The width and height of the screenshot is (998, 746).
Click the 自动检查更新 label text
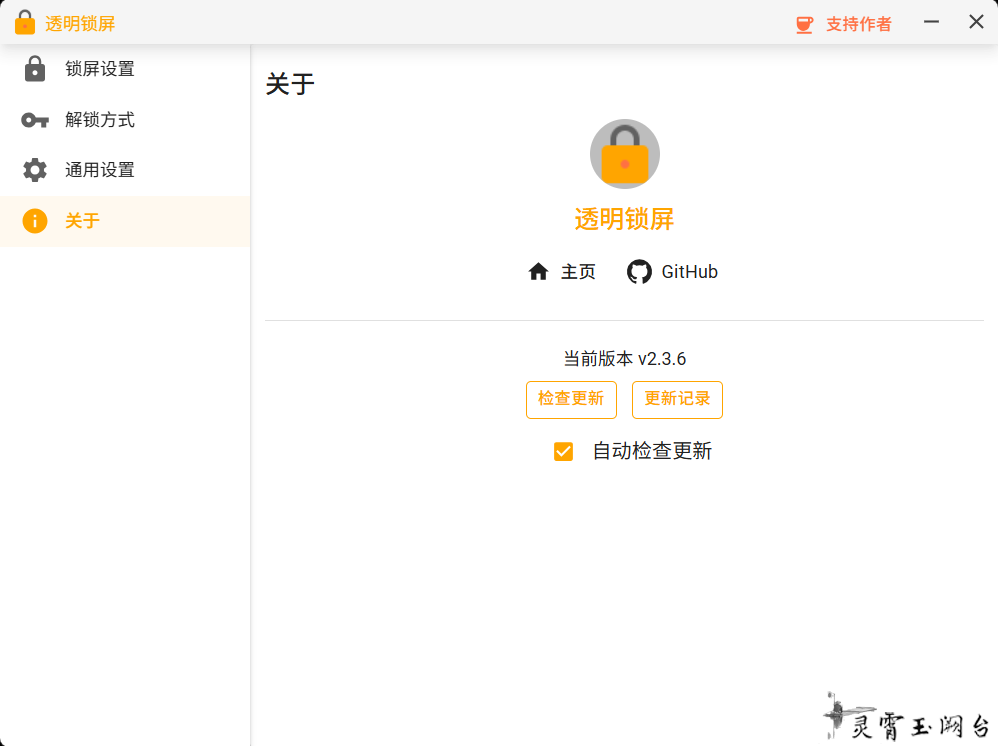652,452
